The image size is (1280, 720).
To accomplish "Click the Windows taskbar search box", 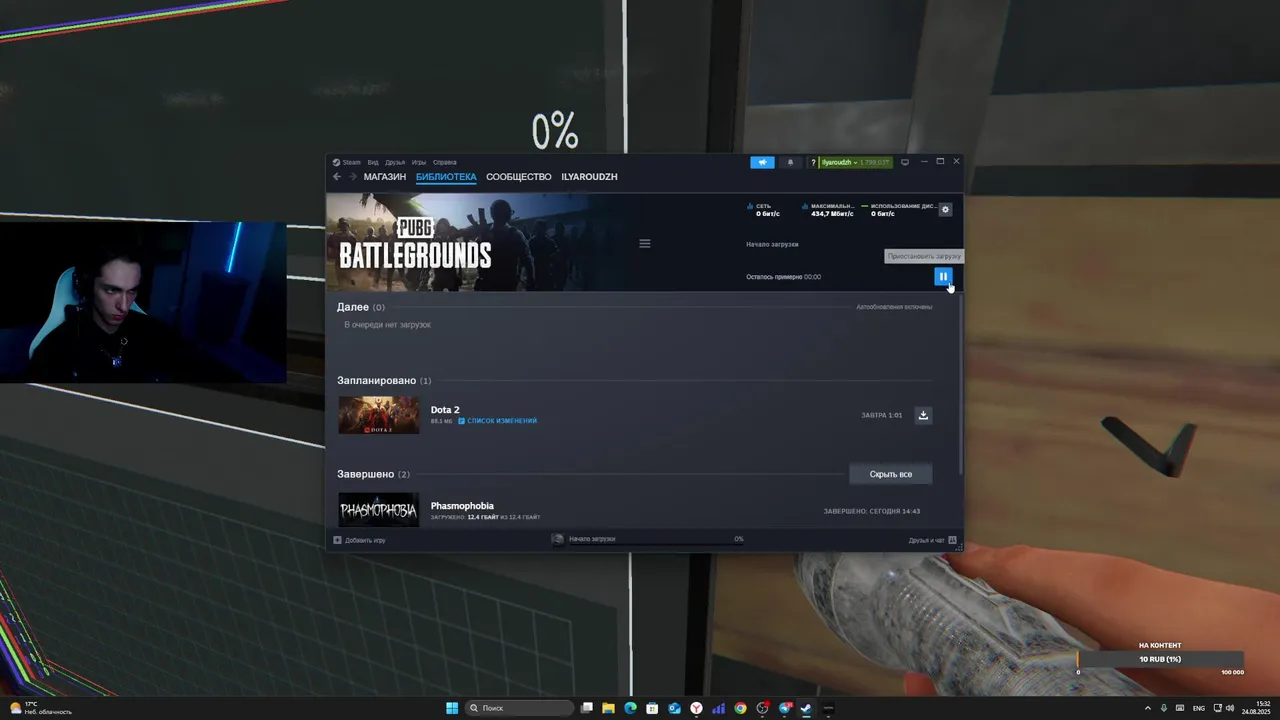I will [520, 708].
